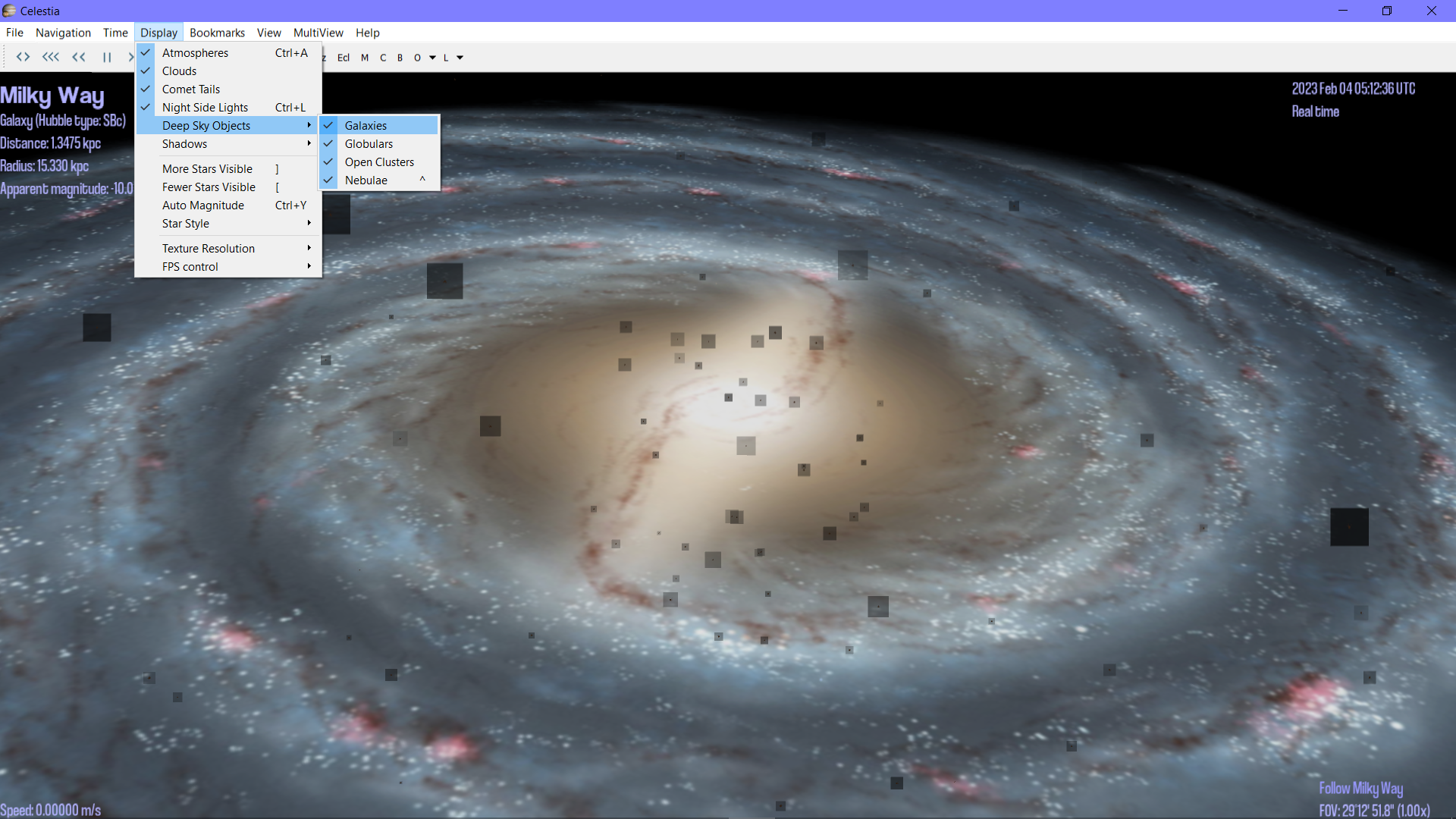Open the dropdown arrow next to L

coord(460,58)
